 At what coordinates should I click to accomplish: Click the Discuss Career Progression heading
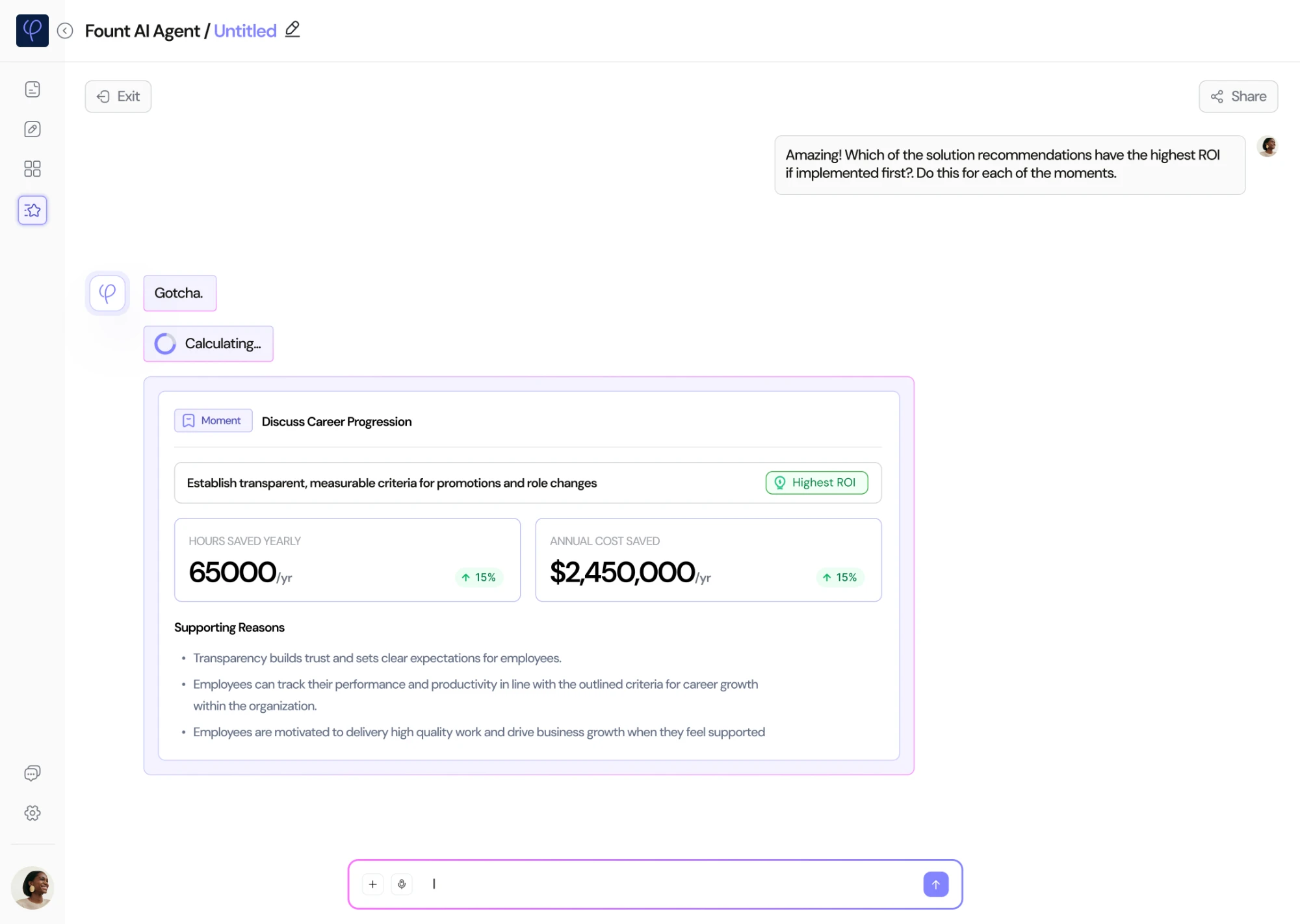337,421
